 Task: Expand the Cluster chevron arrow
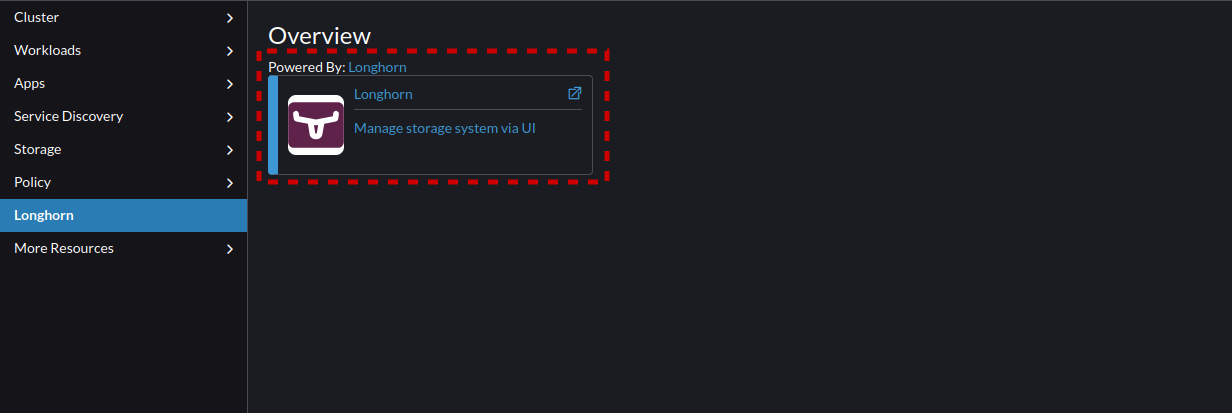click(x=230, y=18)
